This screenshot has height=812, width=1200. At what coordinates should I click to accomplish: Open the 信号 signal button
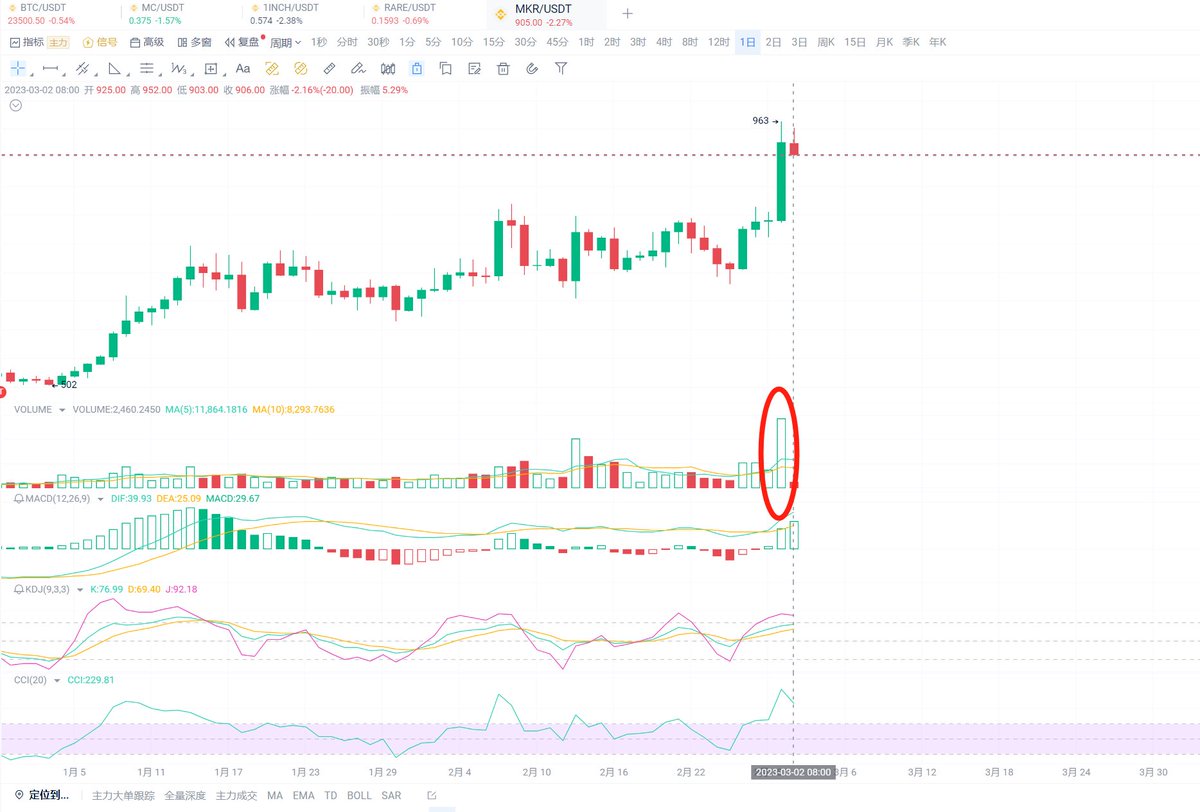(100, 42)
